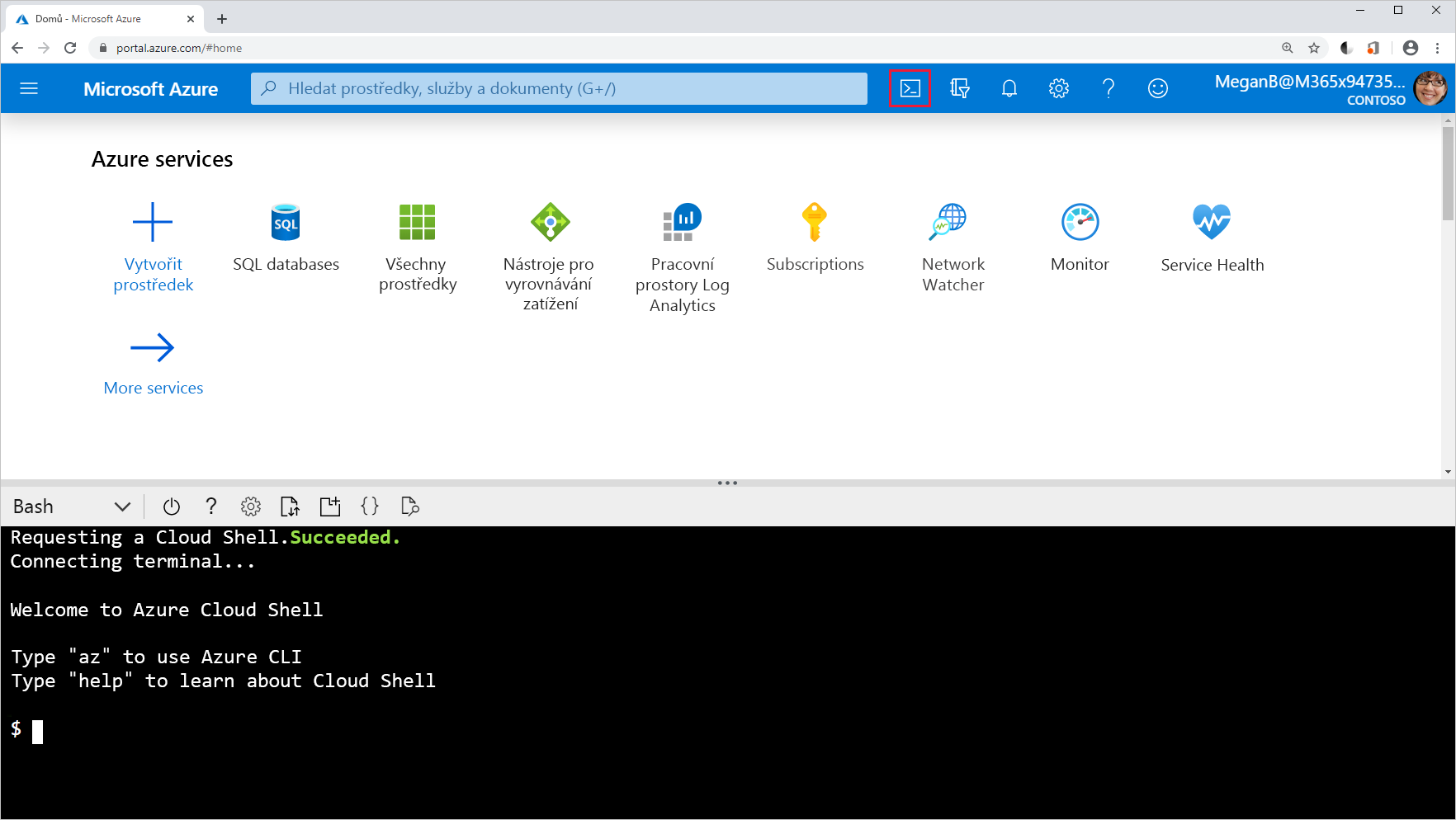Image resolution: width=1456 pixels, height=820 pixels.
Task: Click the green Succeeded. text
Action: coord(345,537)
